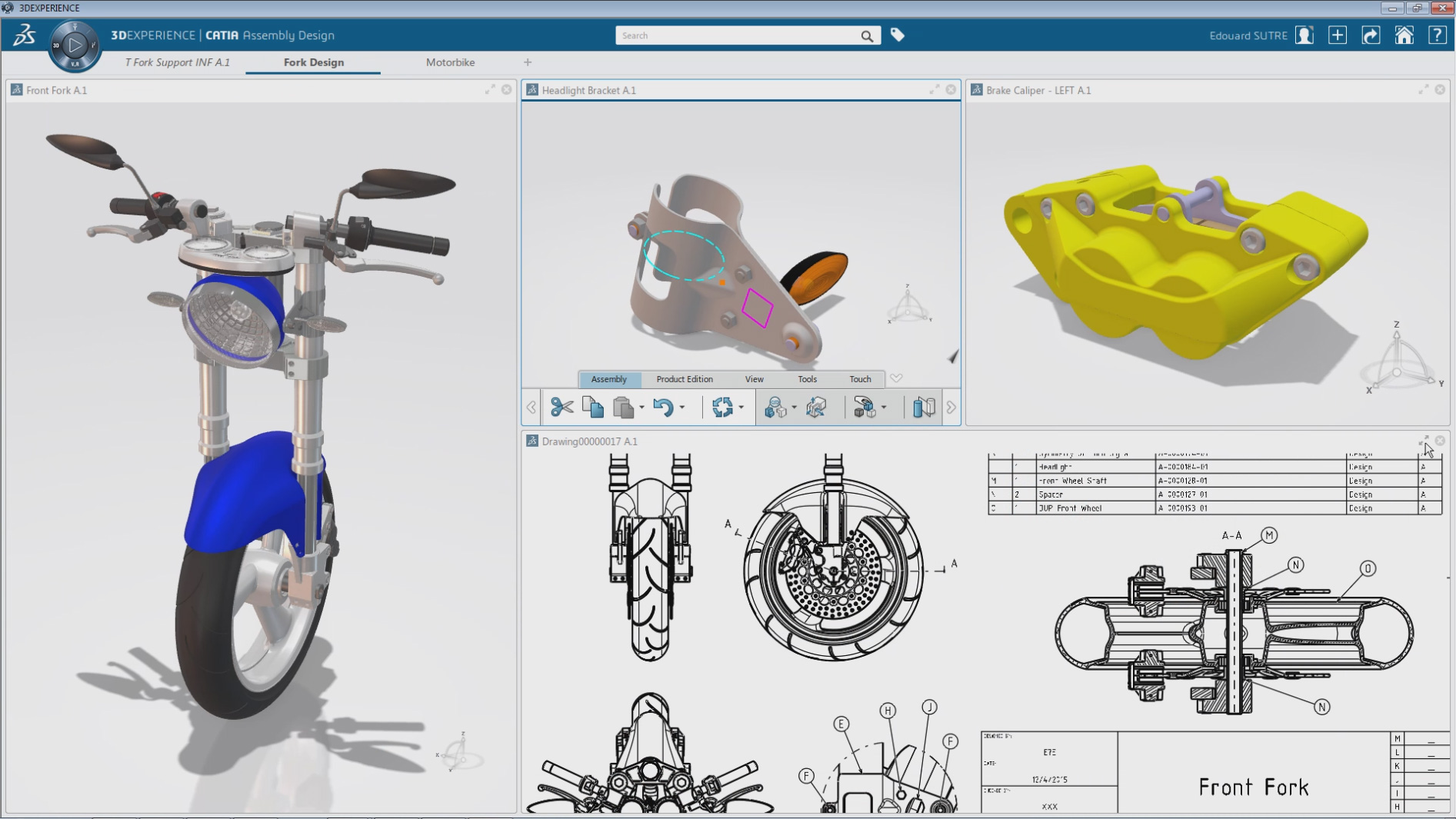The image size is (1456, 819).
Task: Open the Paste dropdown arrow
Action: tap(641, 408)
